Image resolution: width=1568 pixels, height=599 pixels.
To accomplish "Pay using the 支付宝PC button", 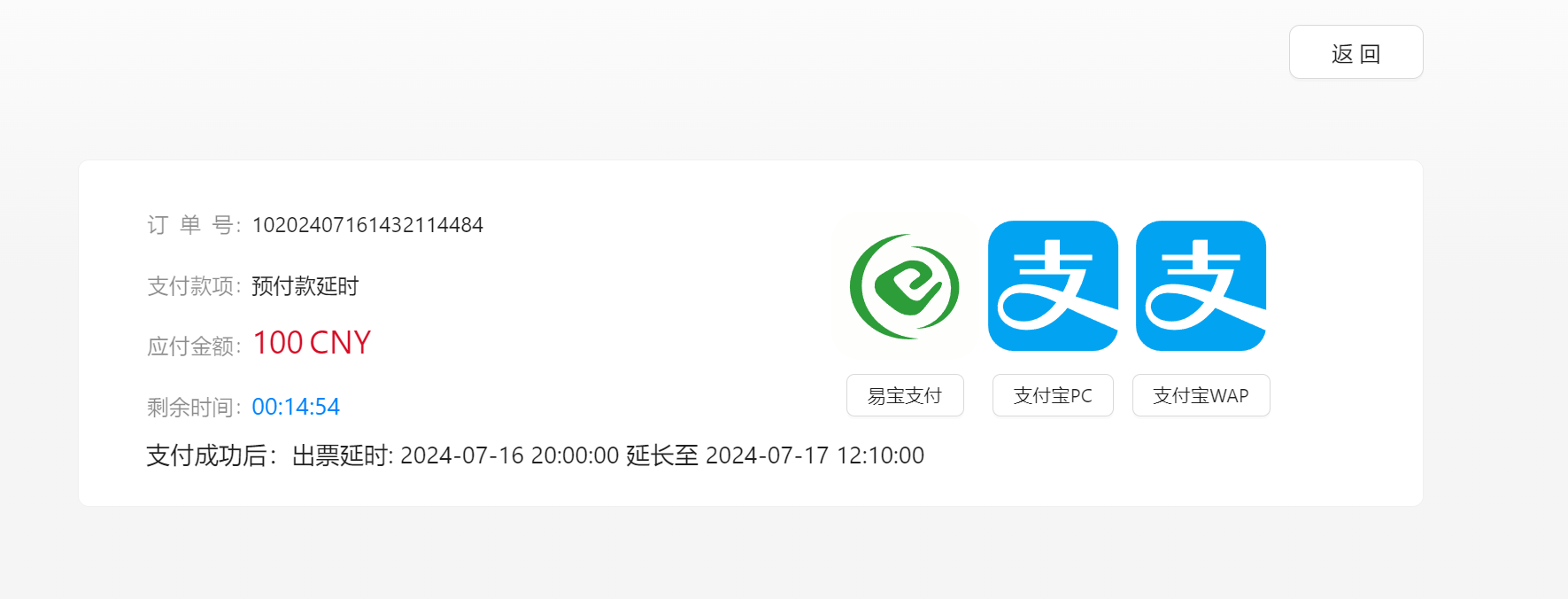I will tap(1053, 395).
